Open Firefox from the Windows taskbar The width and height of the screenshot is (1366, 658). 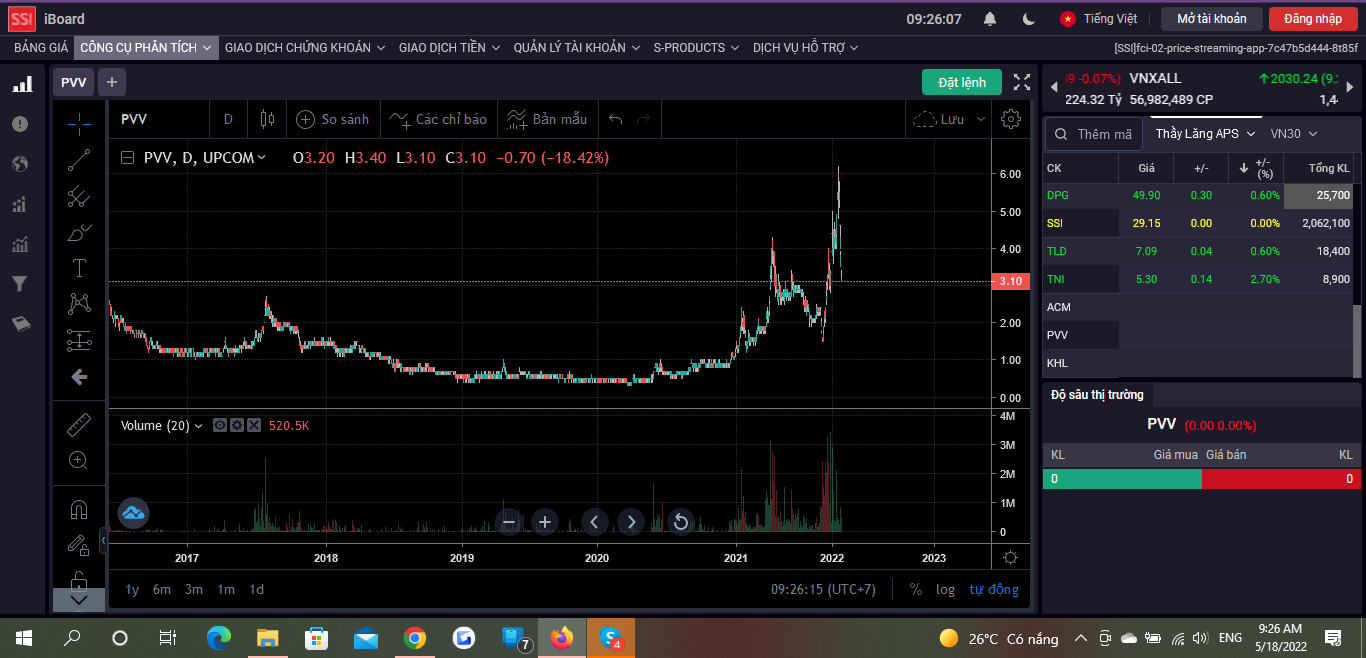point(562,638)
